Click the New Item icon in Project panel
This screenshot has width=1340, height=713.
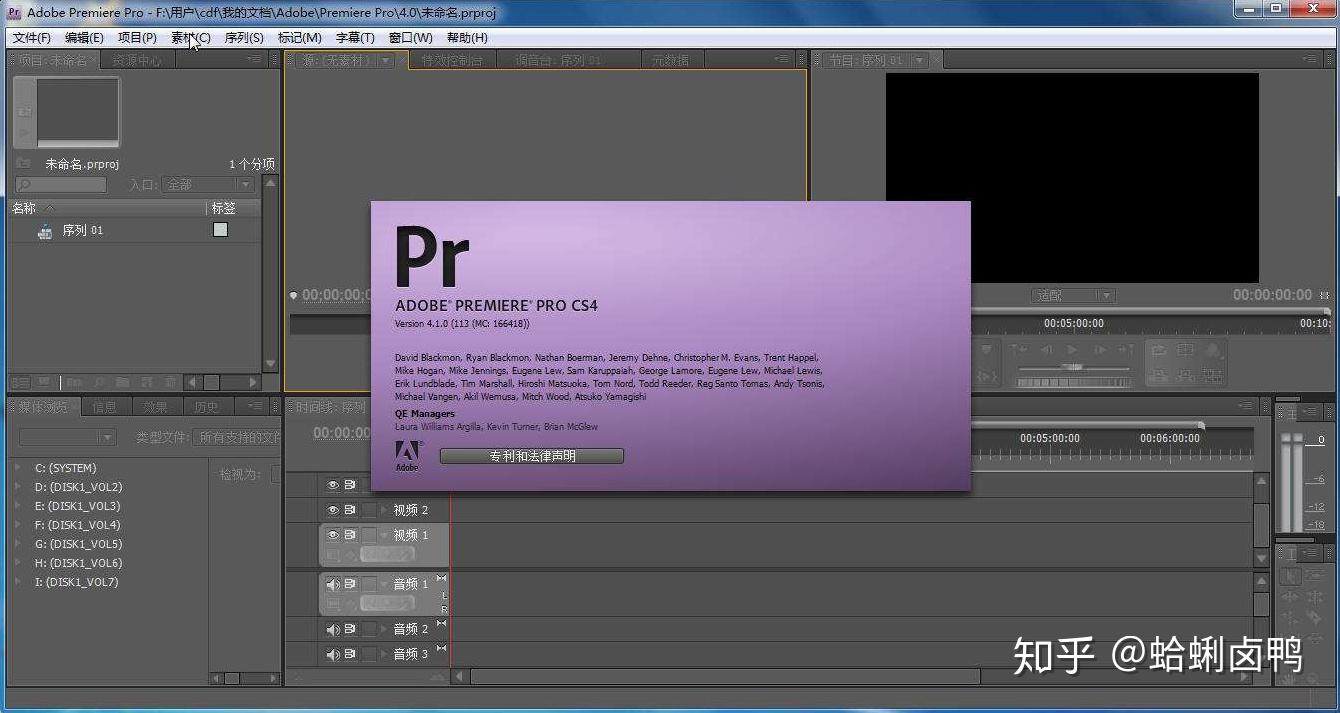[146, 382]
